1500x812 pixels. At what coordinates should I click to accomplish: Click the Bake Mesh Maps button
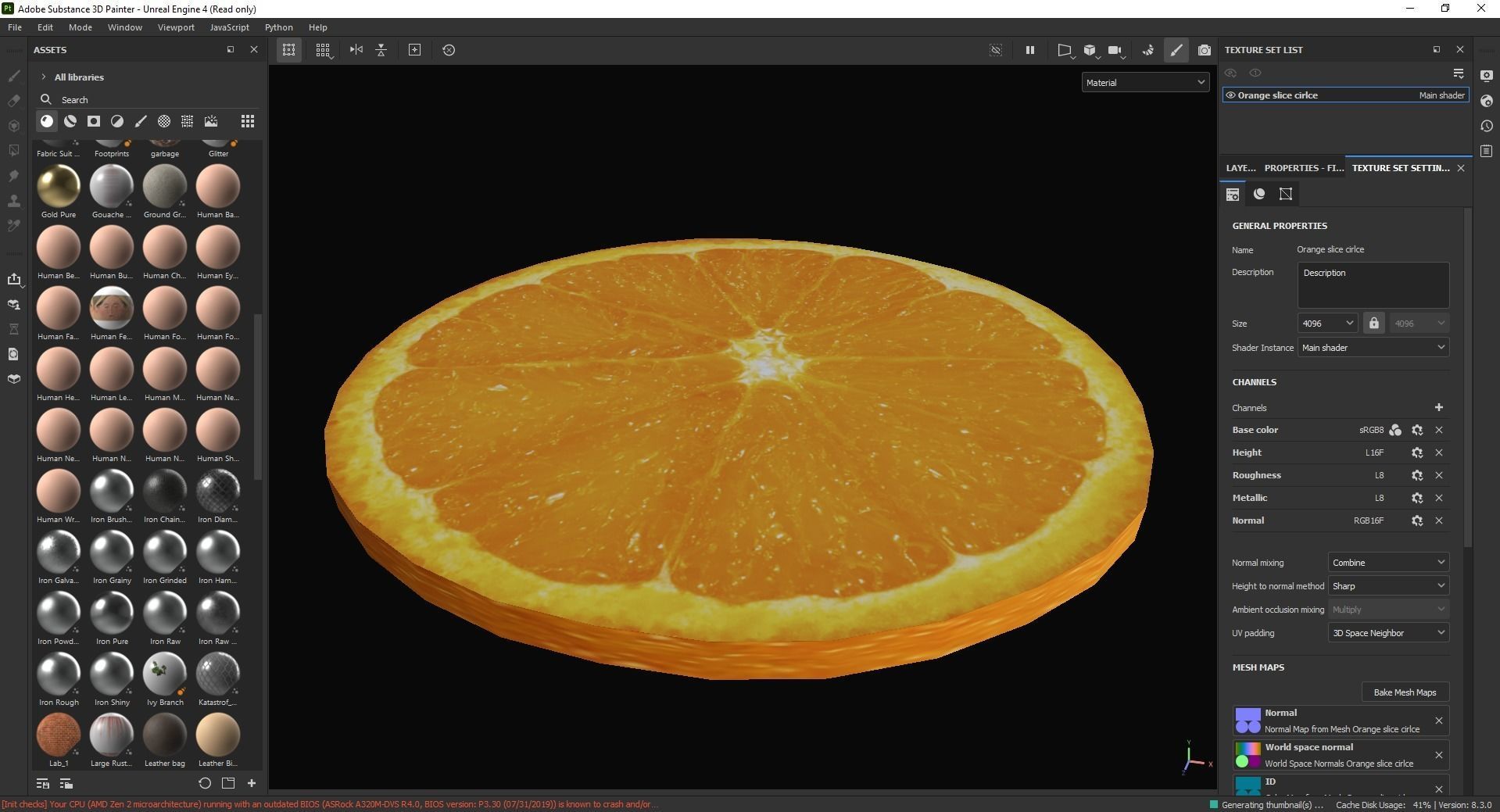[1405, 692]
